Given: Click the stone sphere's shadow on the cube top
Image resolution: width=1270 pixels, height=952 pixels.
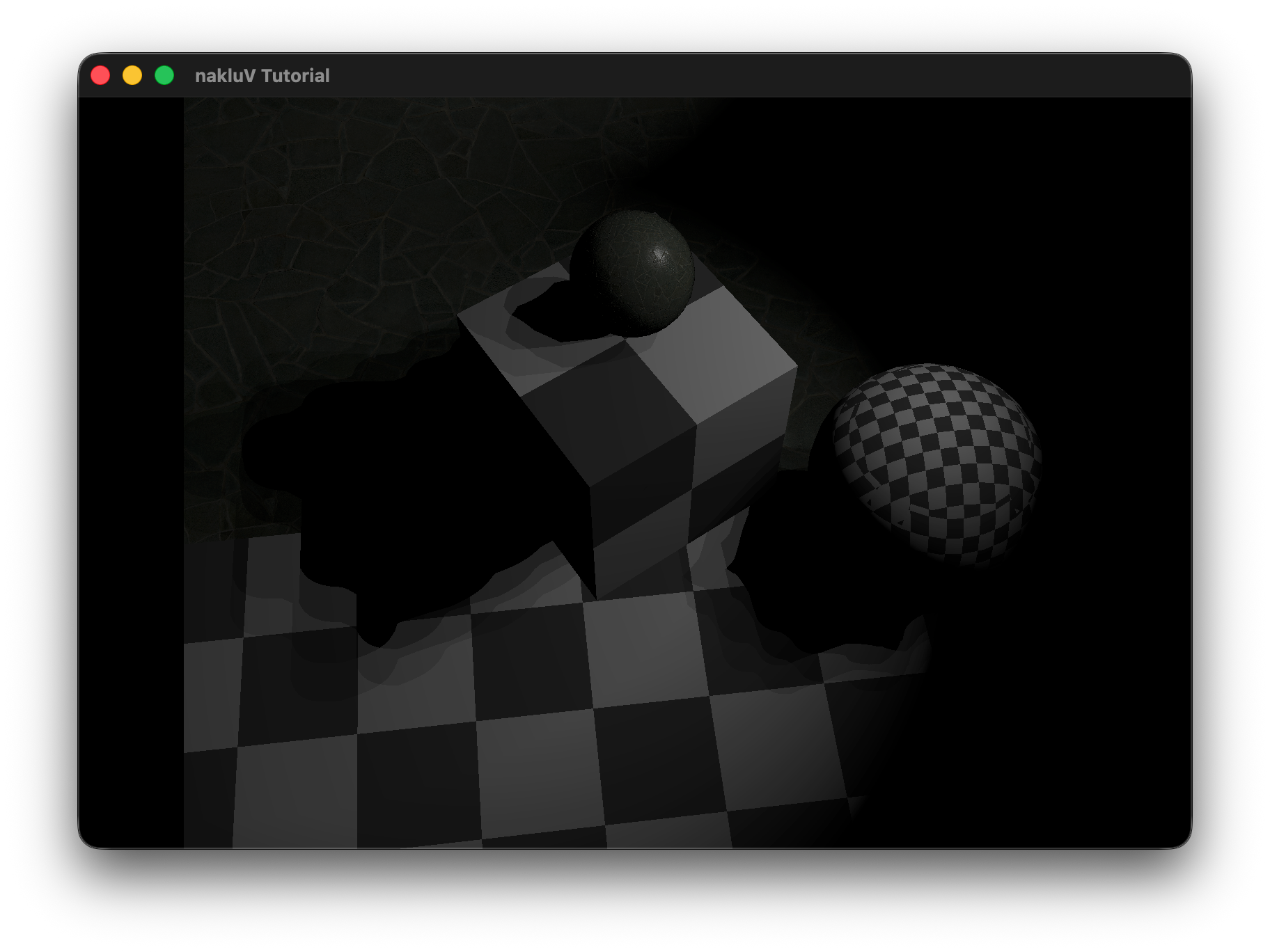Looking at the screenshot, I should point(550,313).
